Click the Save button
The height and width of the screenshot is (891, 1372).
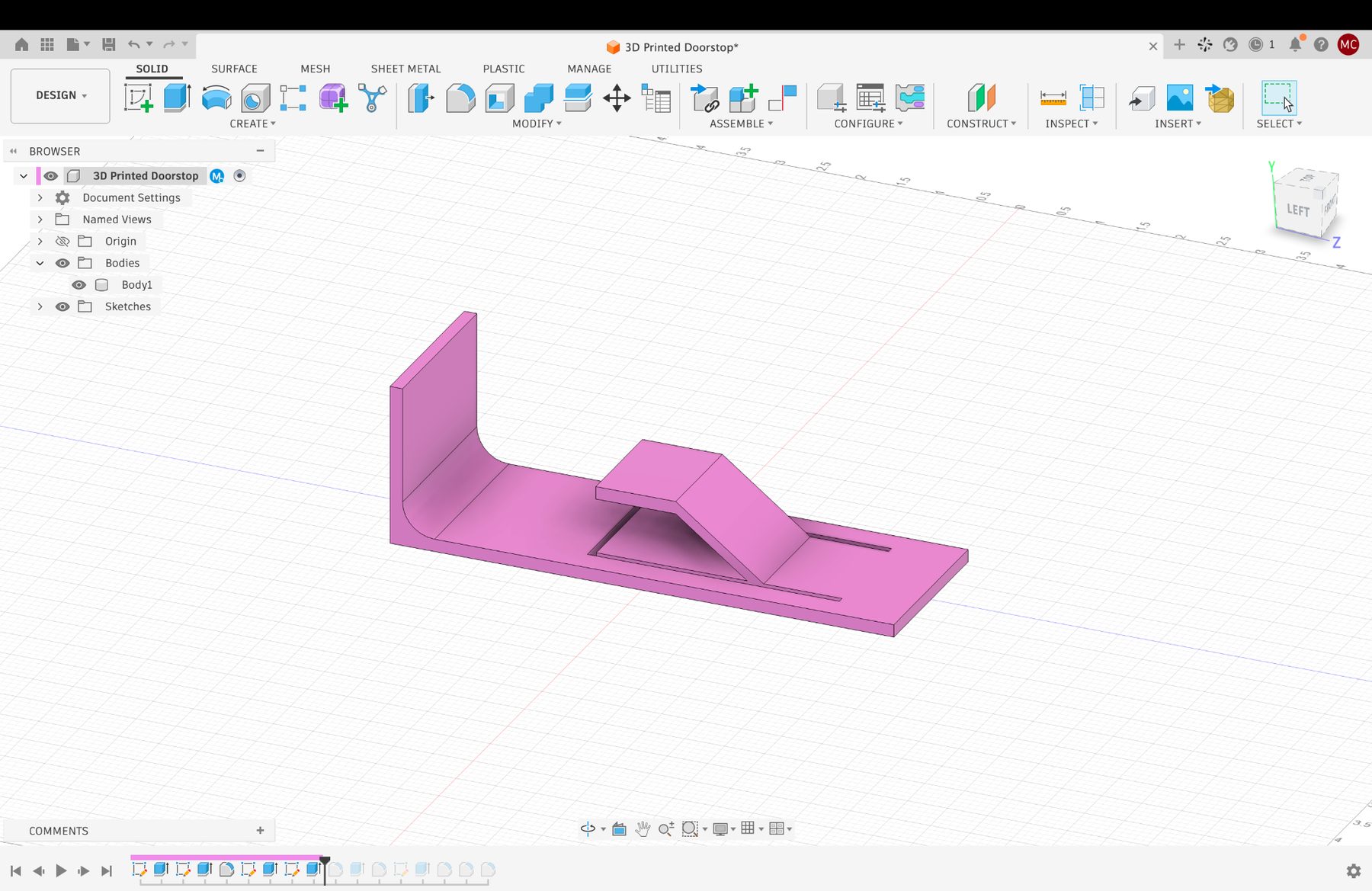(109, 45)
